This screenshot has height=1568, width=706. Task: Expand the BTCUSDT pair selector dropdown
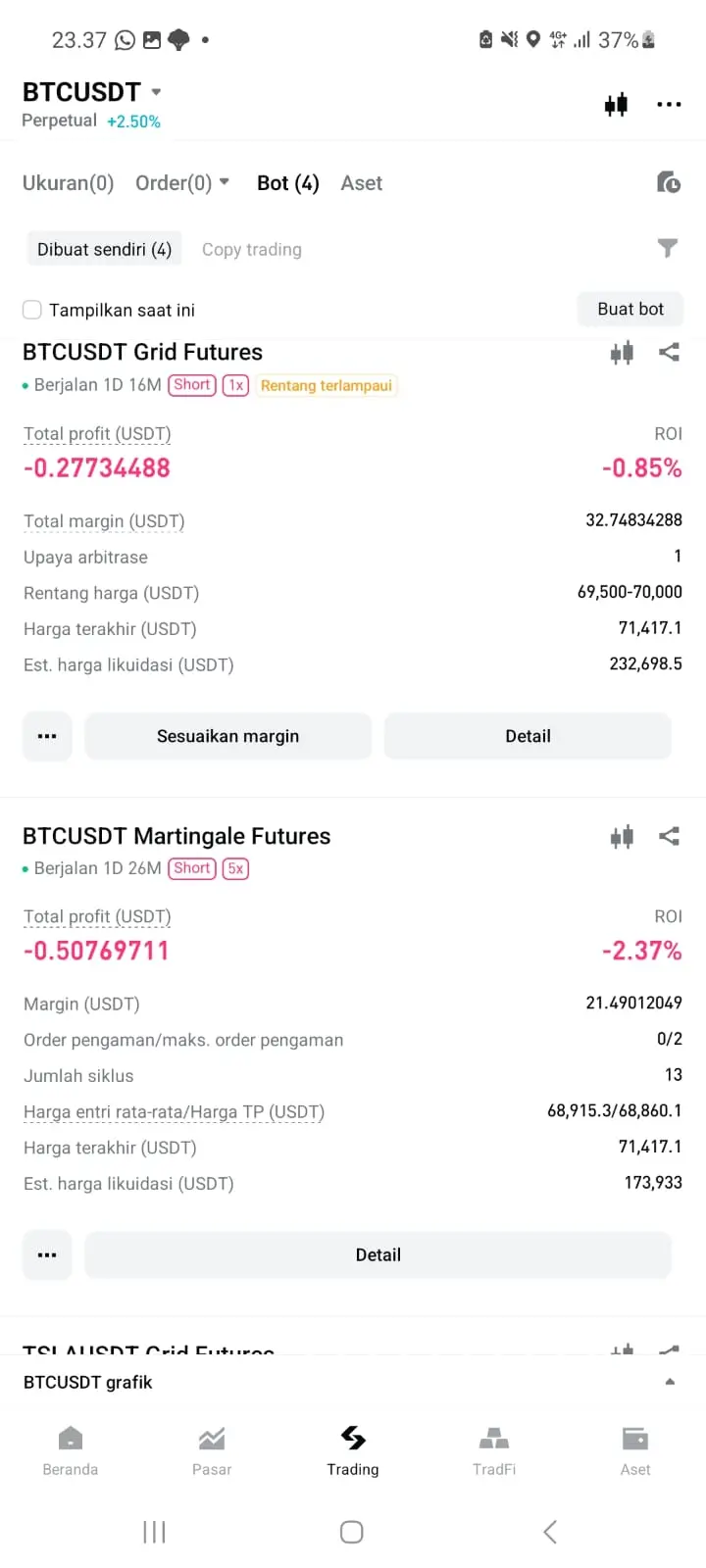[156, 92]
